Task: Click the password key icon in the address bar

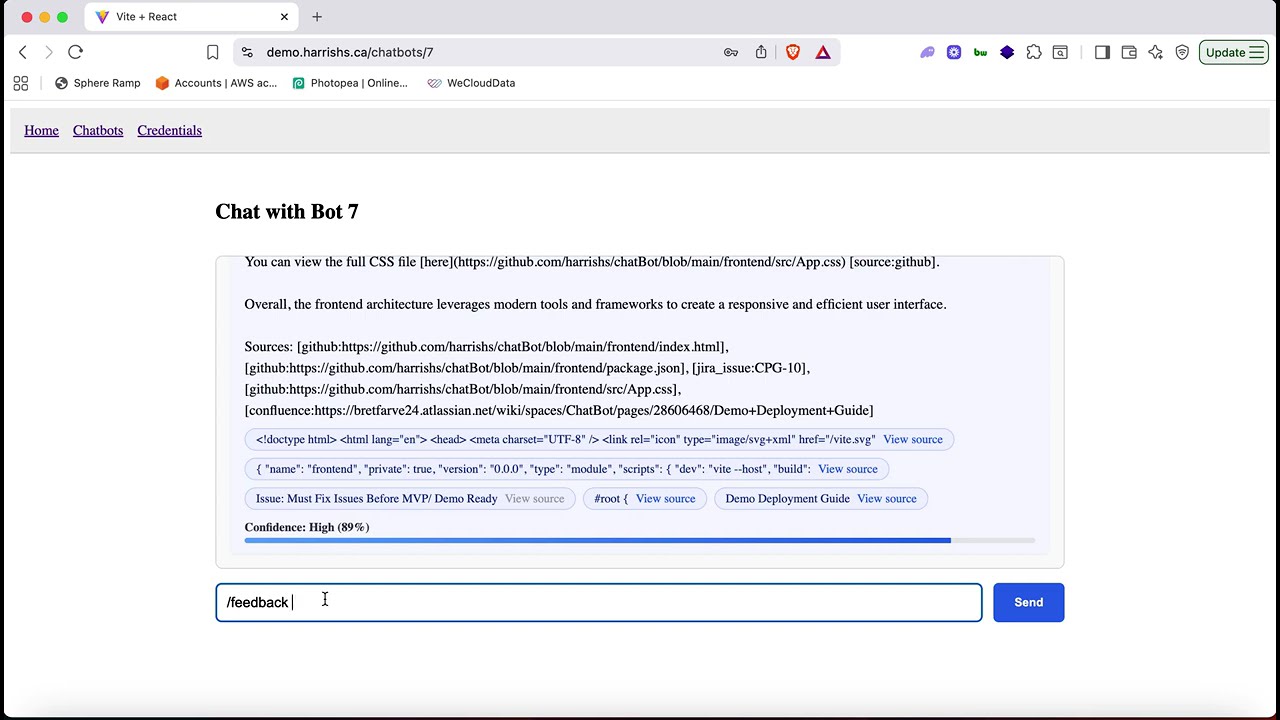Action: coord(731,52)
